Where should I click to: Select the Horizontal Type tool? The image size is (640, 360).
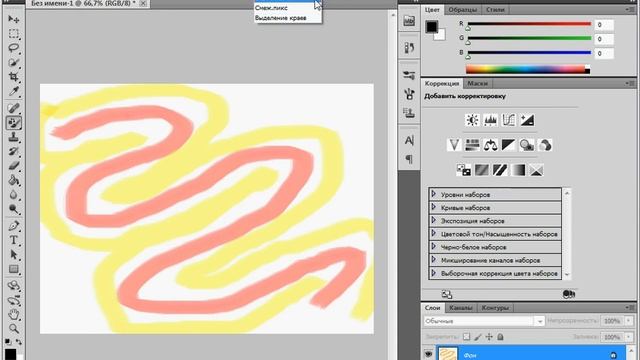click(x=13, y=240)
